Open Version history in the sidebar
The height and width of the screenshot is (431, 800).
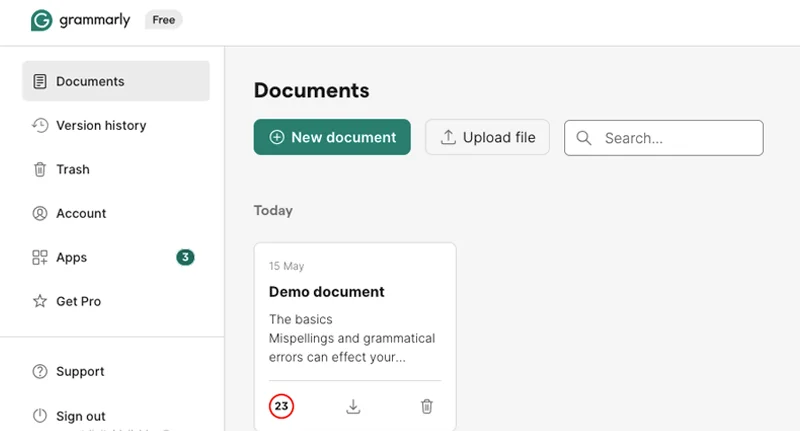pos(116,125)
